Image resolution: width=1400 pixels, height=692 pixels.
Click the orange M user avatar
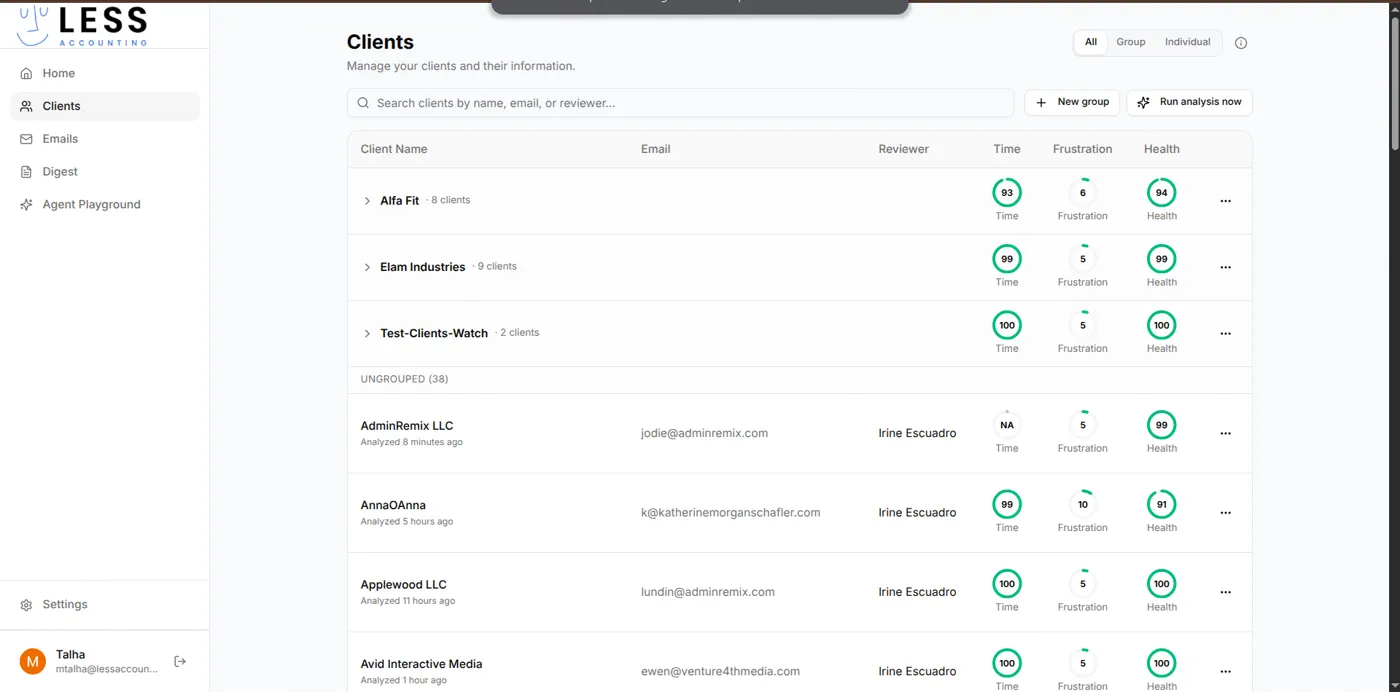coord(33,661)
